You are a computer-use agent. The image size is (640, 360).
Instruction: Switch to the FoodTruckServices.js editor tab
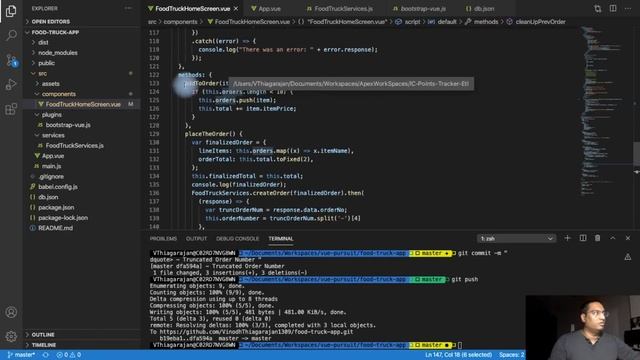[343, 9]
